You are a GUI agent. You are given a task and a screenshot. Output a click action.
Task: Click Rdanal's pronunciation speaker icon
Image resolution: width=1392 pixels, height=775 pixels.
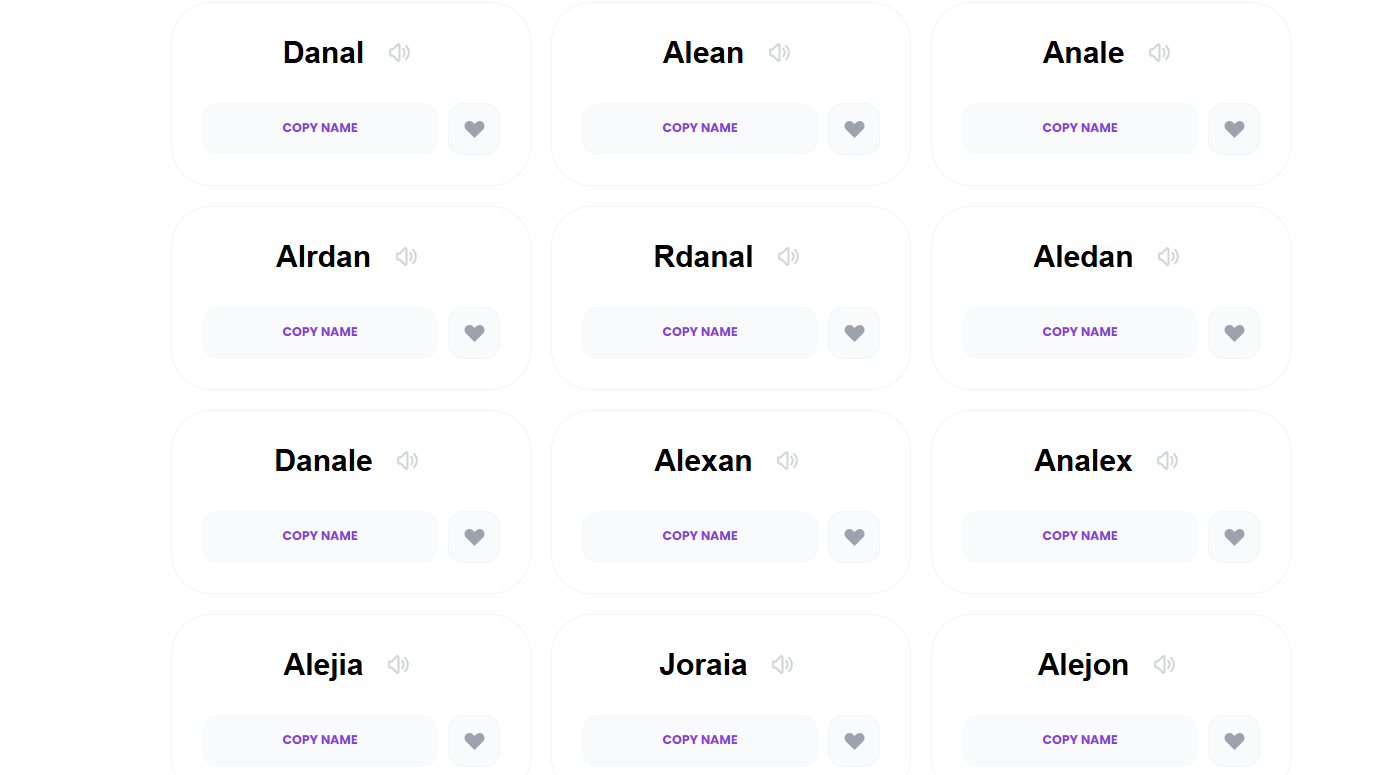coord(788,256)
